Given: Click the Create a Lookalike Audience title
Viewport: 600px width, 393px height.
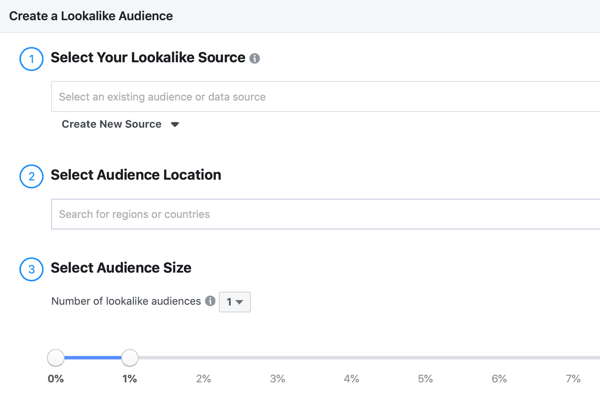Looking at the screenshot, I should click(91, 16).
